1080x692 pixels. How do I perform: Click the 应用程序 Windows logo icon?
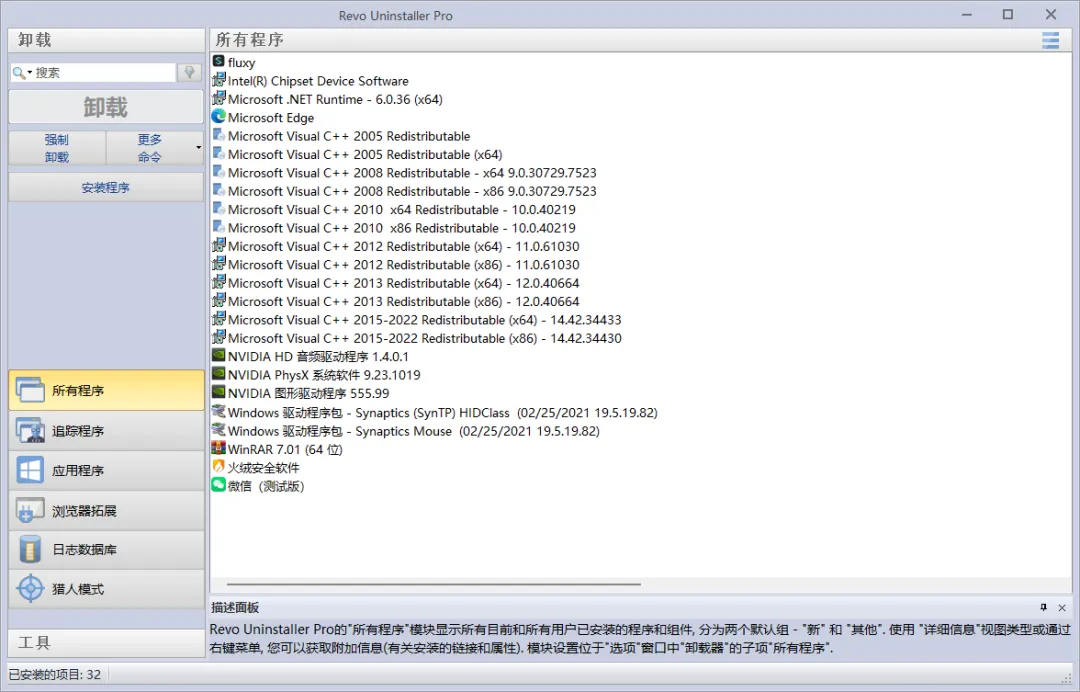tap(30, 470)
